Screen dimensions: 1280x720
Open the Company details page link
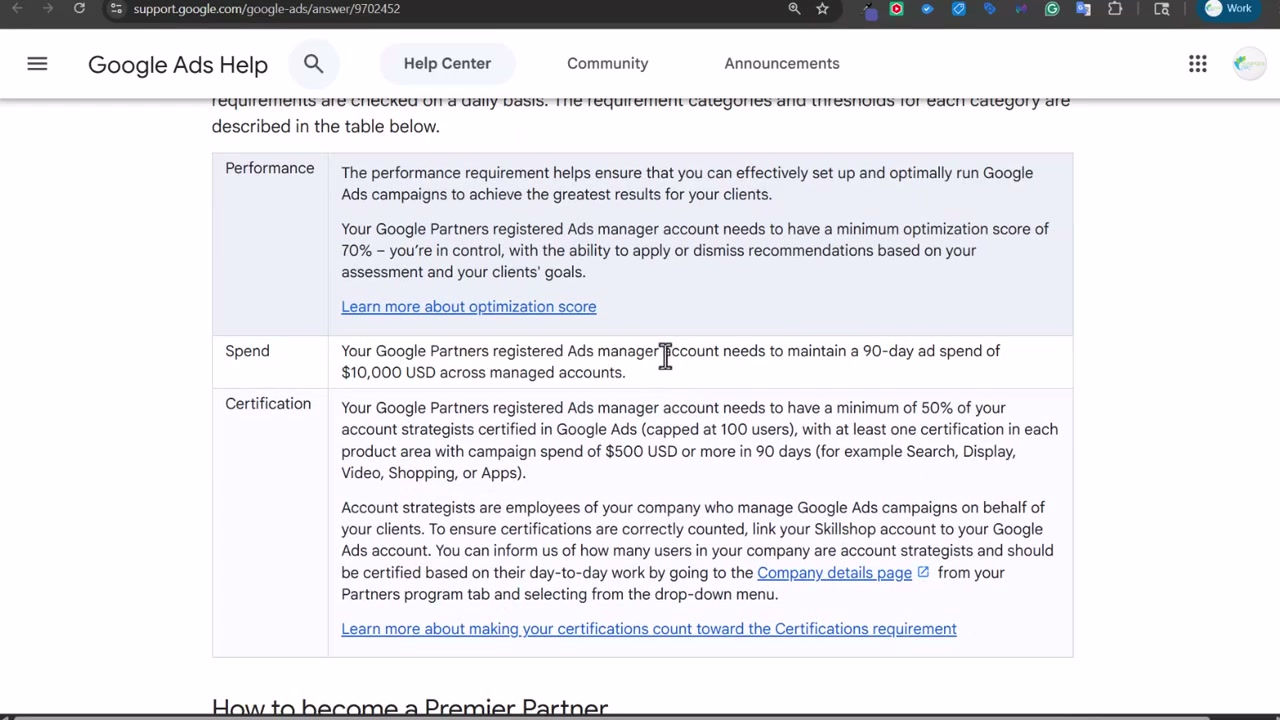[834, 573]
